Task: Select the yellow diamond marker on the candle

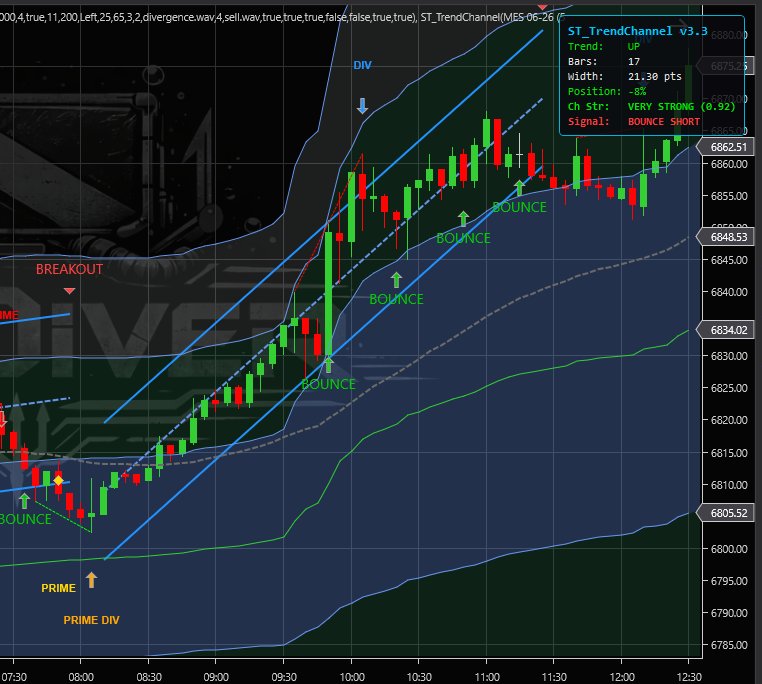Action: [58, 480]
